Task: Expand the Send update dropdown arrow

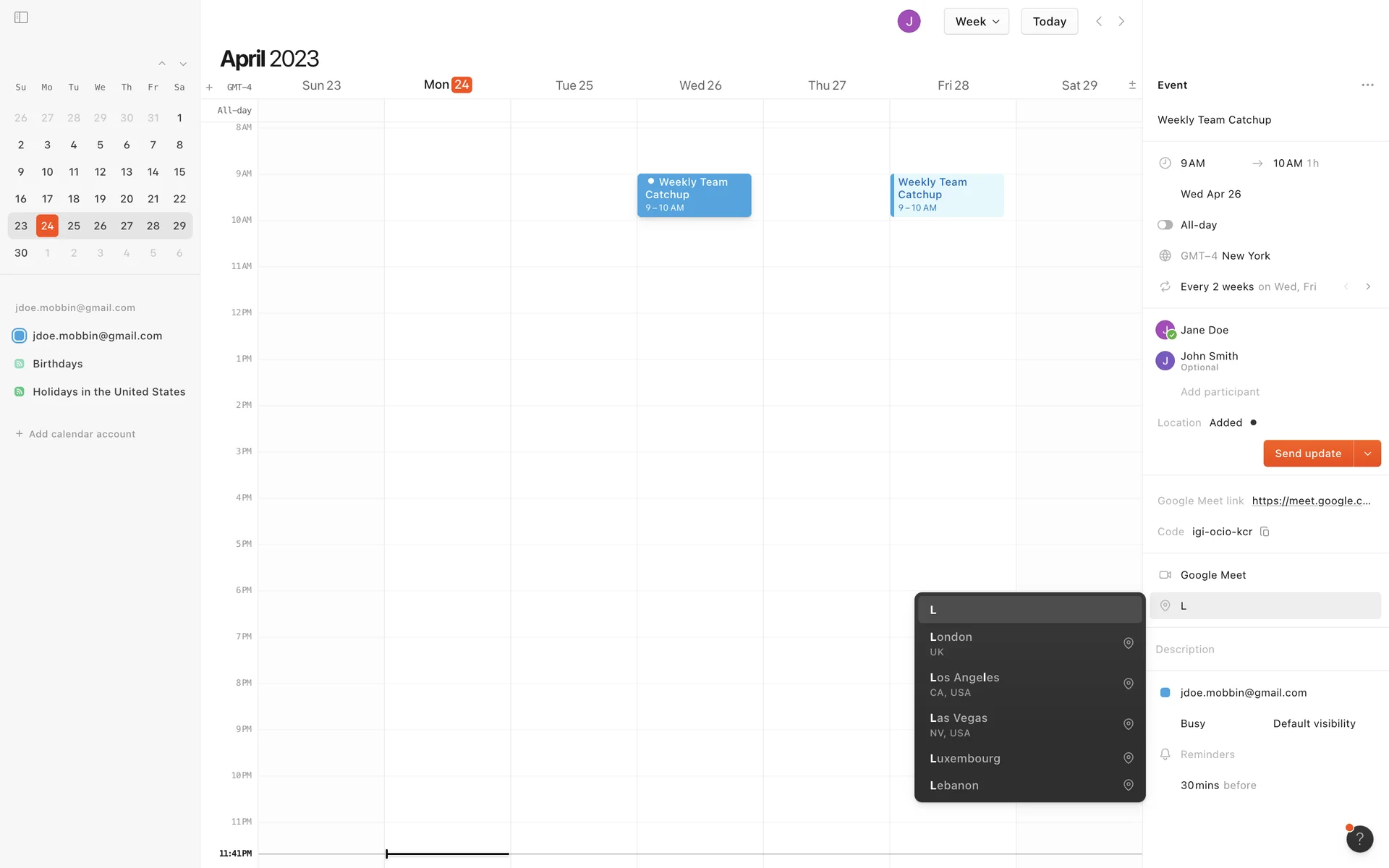Action: (x=1367, y=454)
